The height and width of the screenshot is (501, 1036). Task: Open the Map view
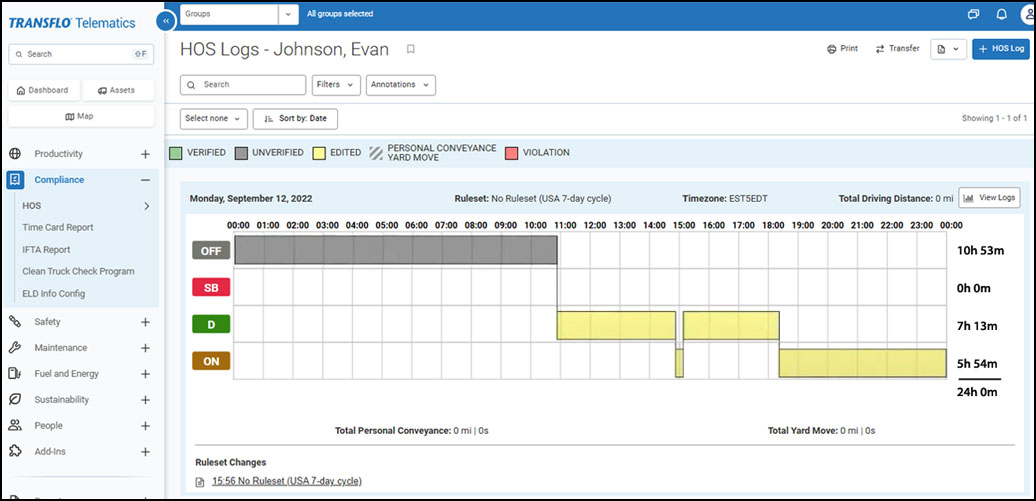click(79, 116)
